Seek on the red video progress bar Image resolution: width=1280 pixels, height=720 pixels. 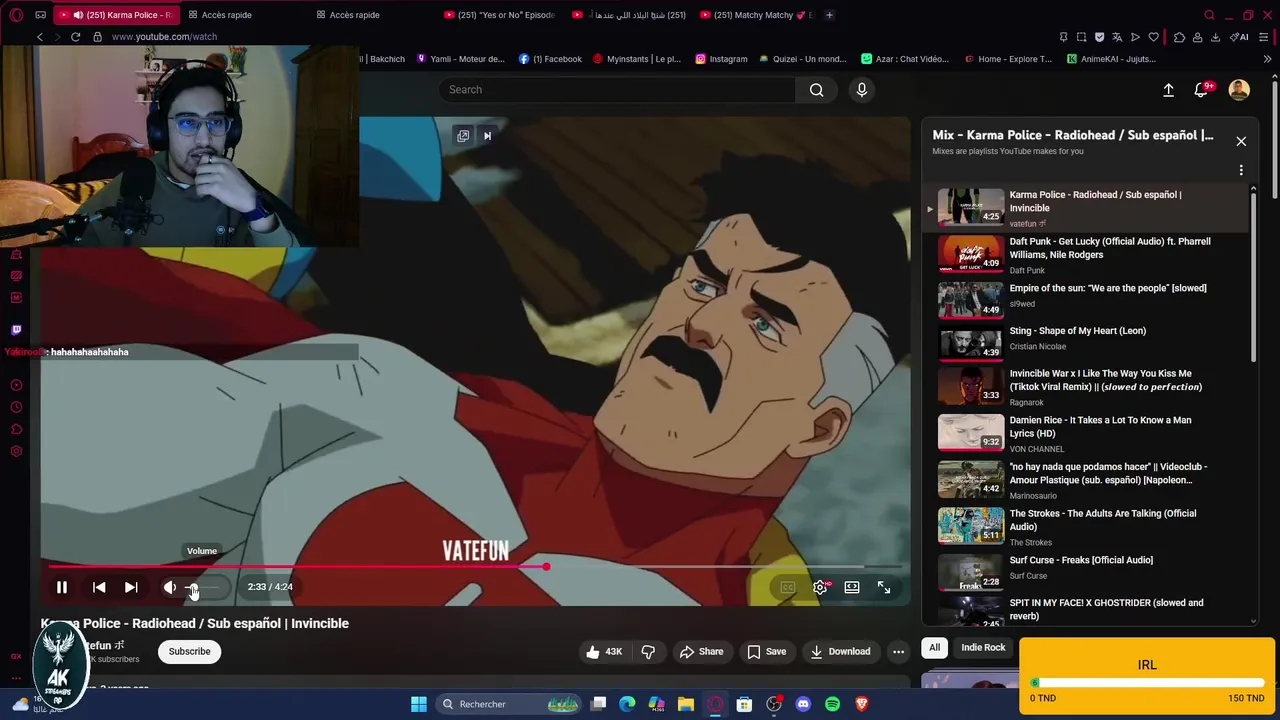pyautogui.click(x=475, y=567)
